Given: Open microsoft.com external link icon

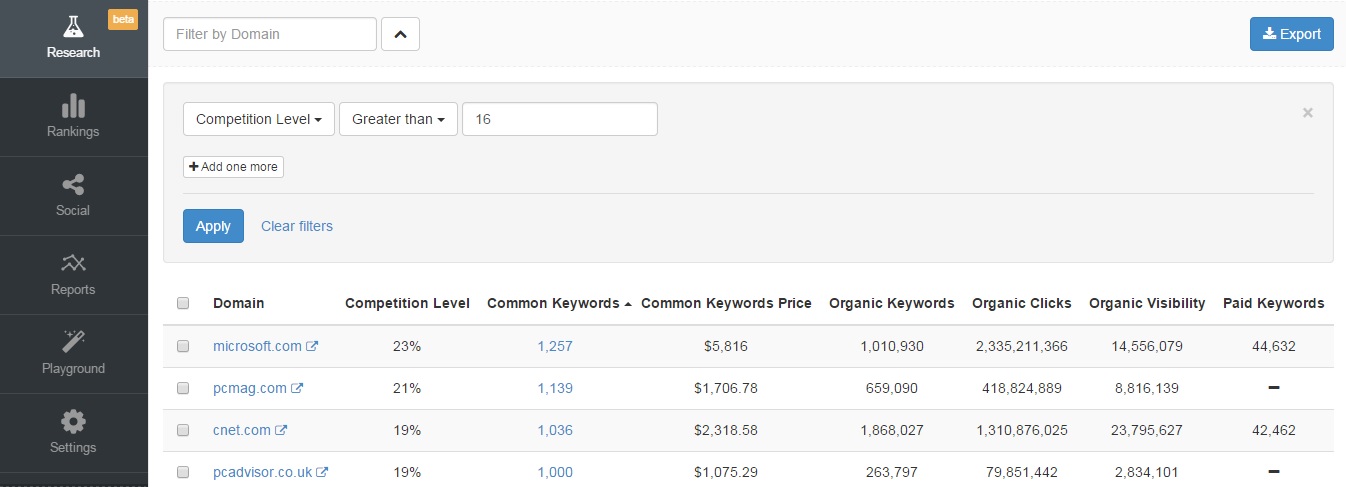Looking at the screenshot, I should [312, 346].
